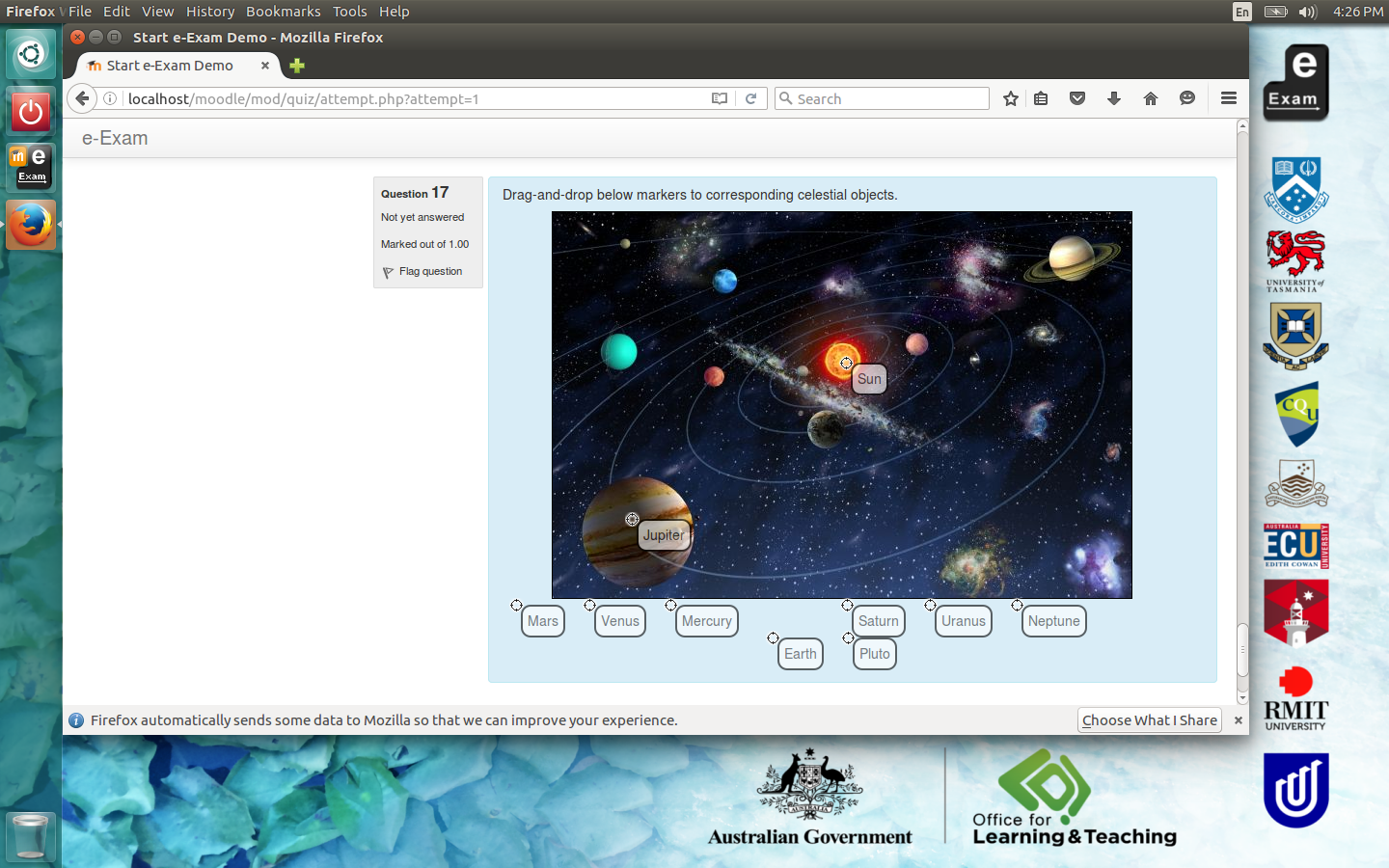Bookmark this page with the star icon
Viewport: 1389px width, 868px height.
pos(1010,98)
